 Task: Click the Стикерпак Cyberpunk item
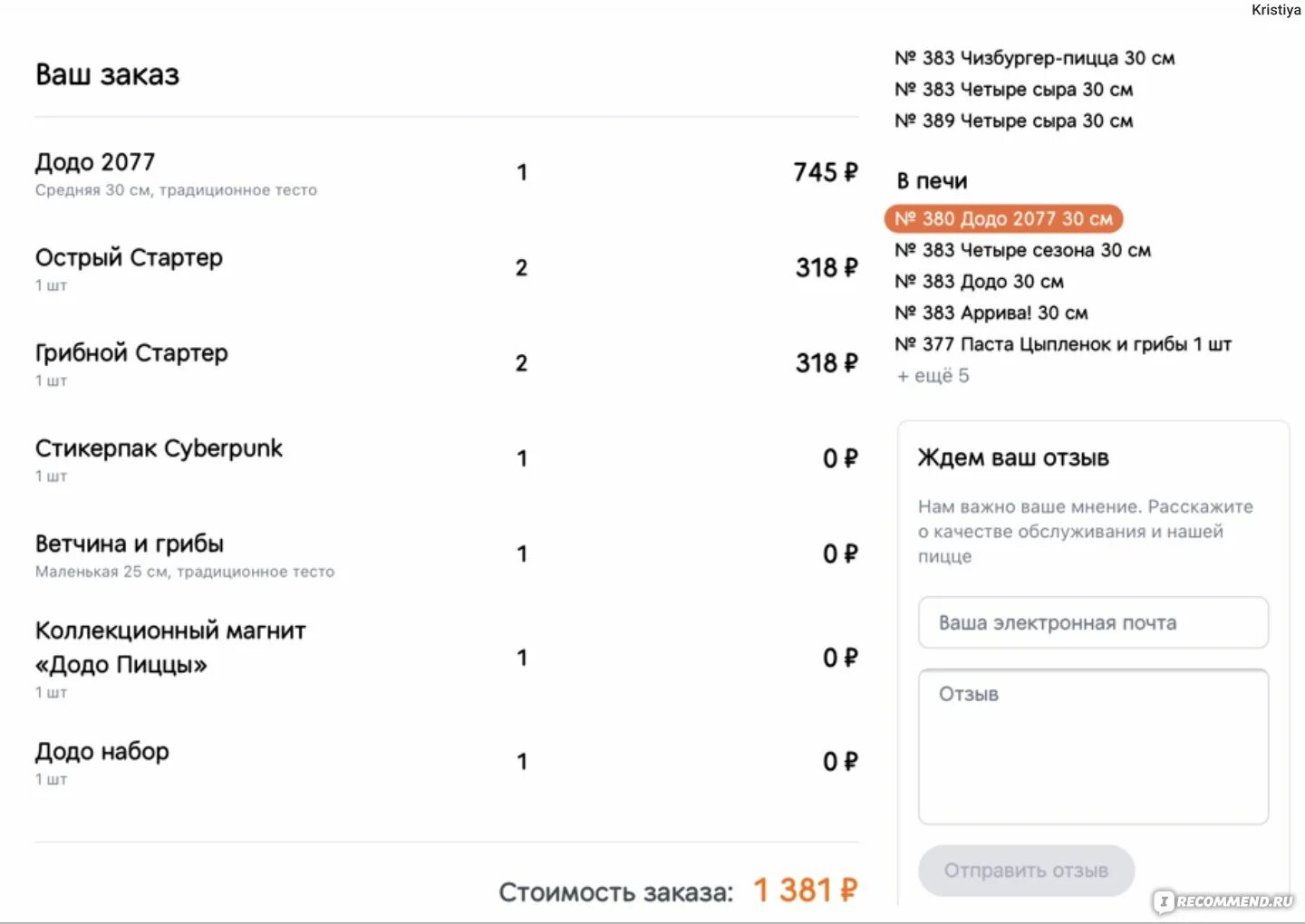coord(159,448)
